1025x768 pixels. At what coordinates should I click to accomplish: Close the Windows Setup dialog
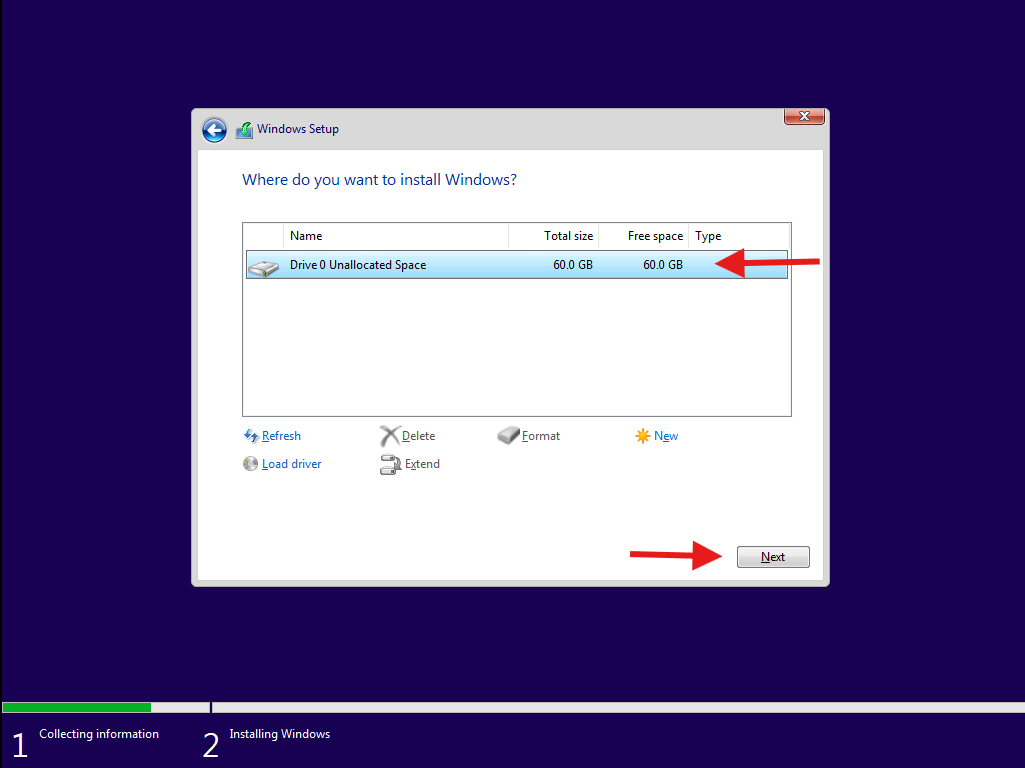coord(804,116)
